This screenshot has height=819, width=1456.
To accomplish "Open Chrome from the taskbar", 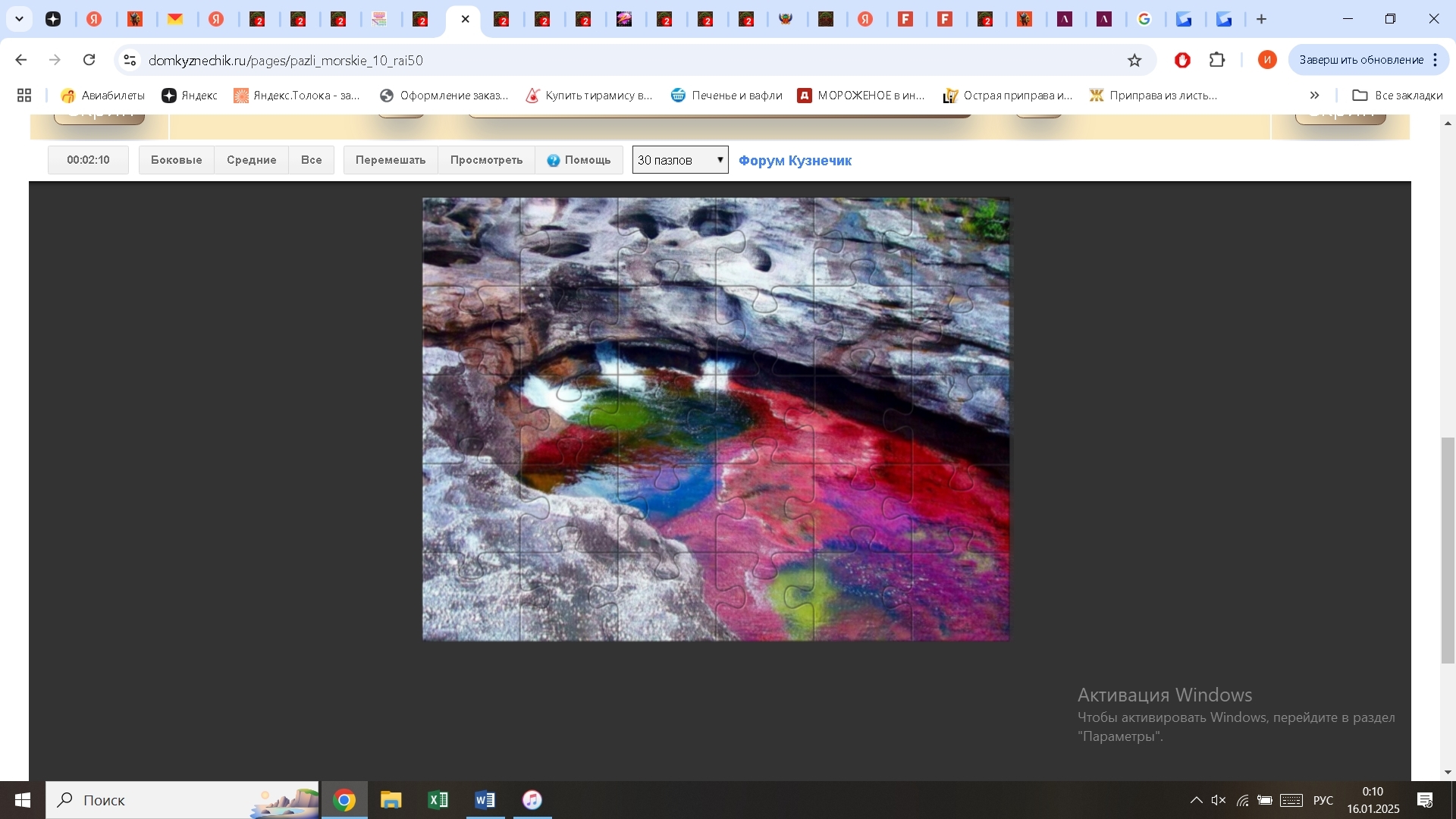I will 344,800.
